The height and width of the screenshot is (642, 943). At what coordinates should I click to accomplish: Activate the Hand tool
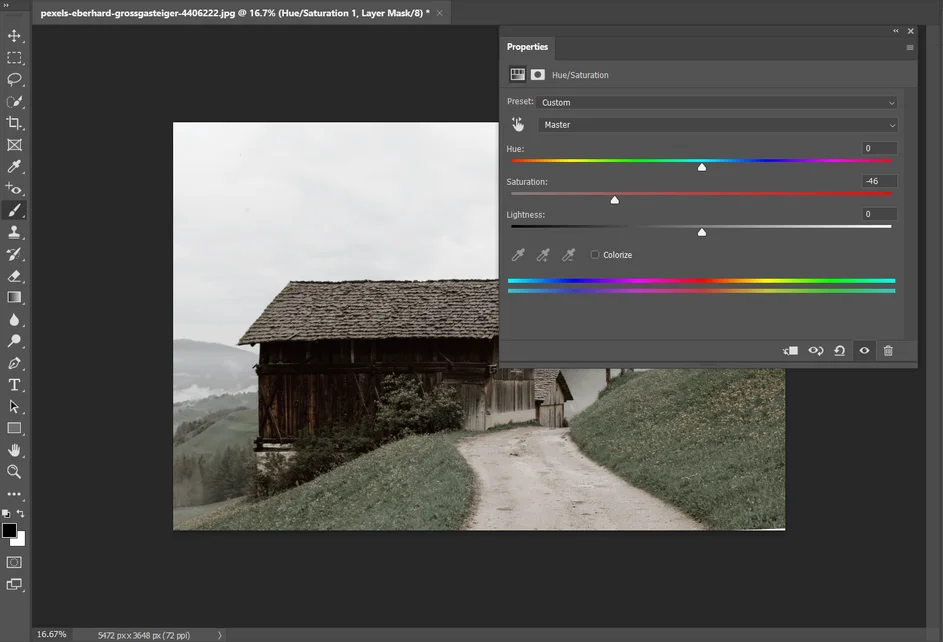pos(14,450)
